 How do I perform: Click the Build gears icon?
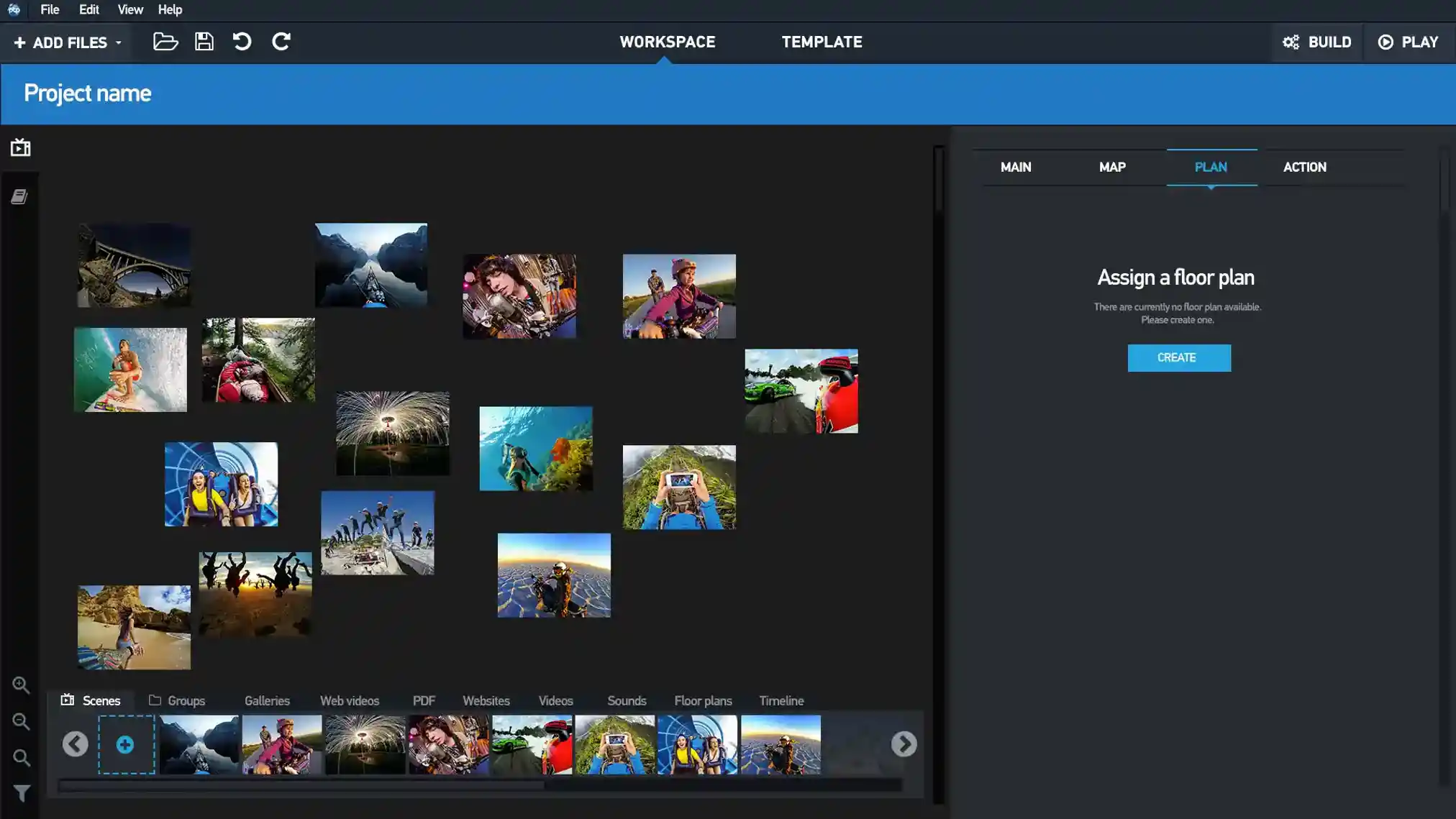[1291, 42]
